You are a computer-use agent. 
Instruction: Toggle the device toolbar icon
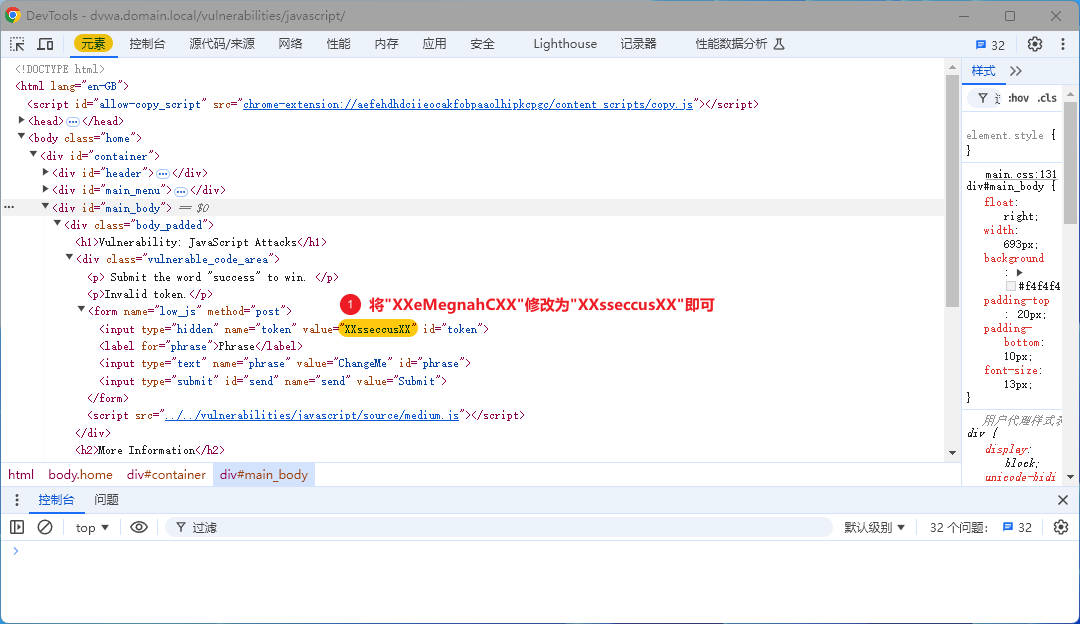(x=45, y=44)
